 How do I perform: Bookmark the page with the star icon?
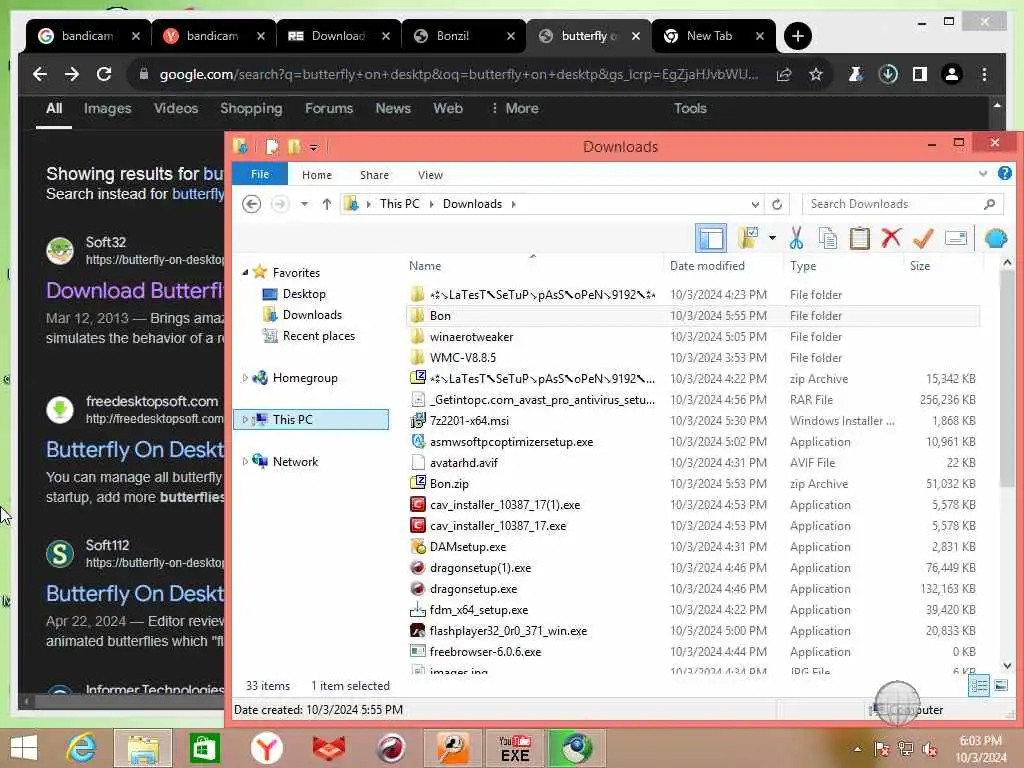(816, 74)
